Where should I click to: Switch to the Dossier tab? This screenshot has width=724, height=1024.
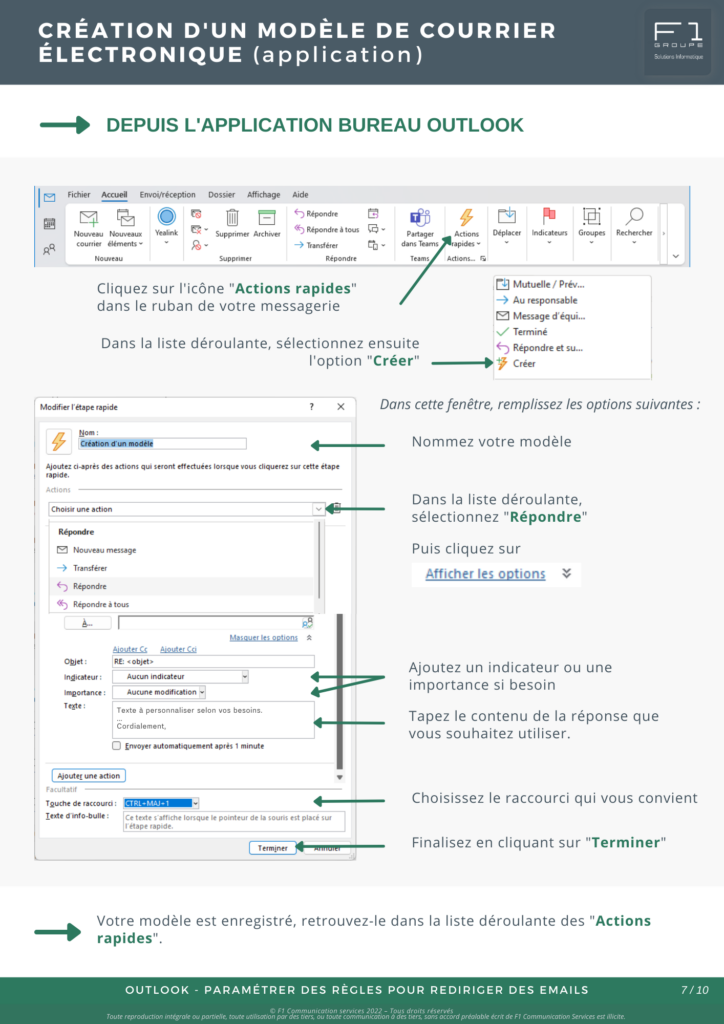tap(221, 195)
